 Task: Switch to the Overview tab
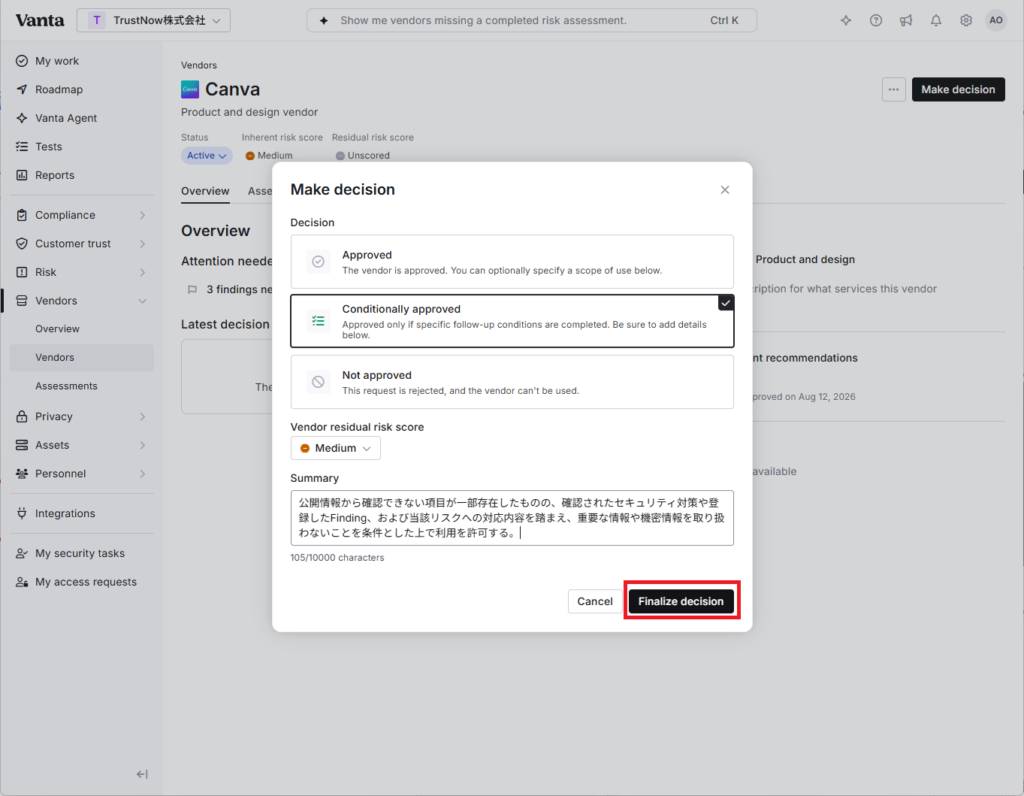205,191
